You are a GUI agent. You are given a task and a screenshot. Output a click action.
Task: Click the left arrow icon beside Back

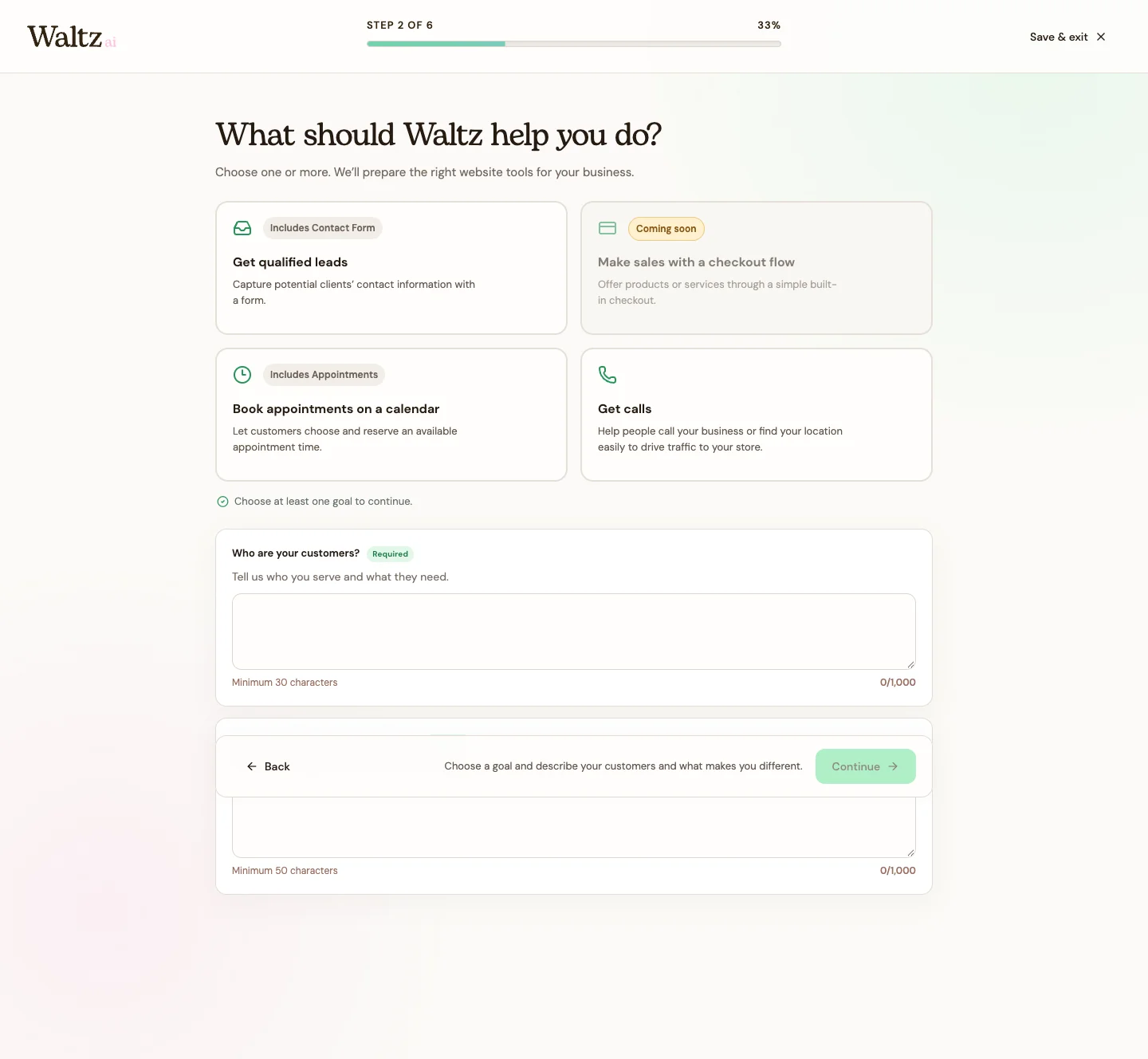252,766
